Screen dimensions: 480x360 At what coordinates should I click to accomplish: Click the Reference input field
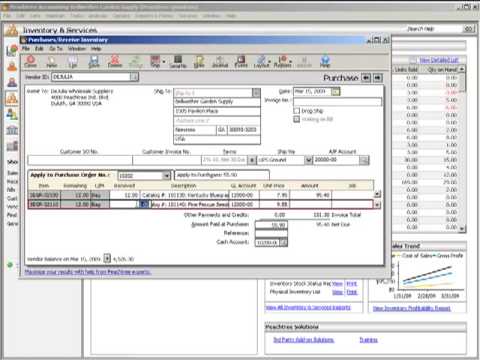tap(271, 234)
